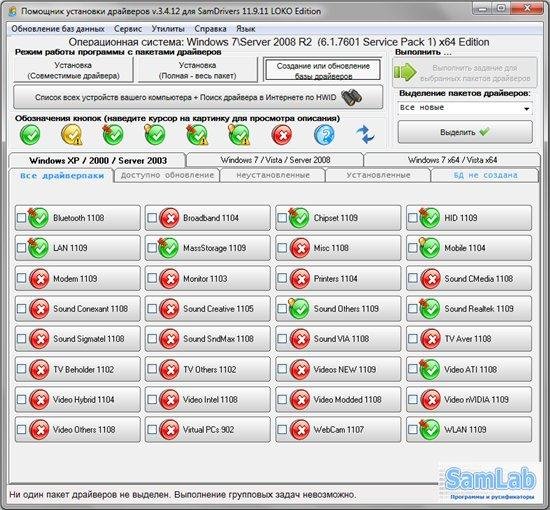Click the Video ATI 1108 green icon
Viewport: 550px width, 510px height.
430,369
